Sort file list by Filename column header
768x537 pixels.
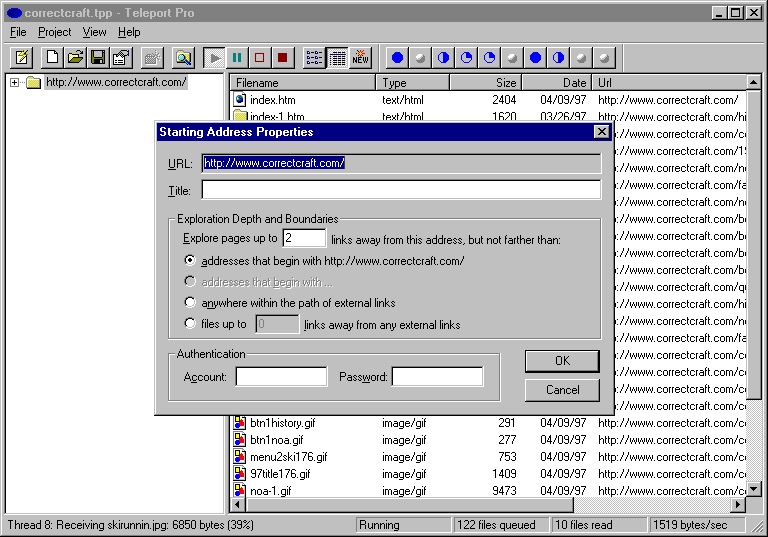[302, 83]
